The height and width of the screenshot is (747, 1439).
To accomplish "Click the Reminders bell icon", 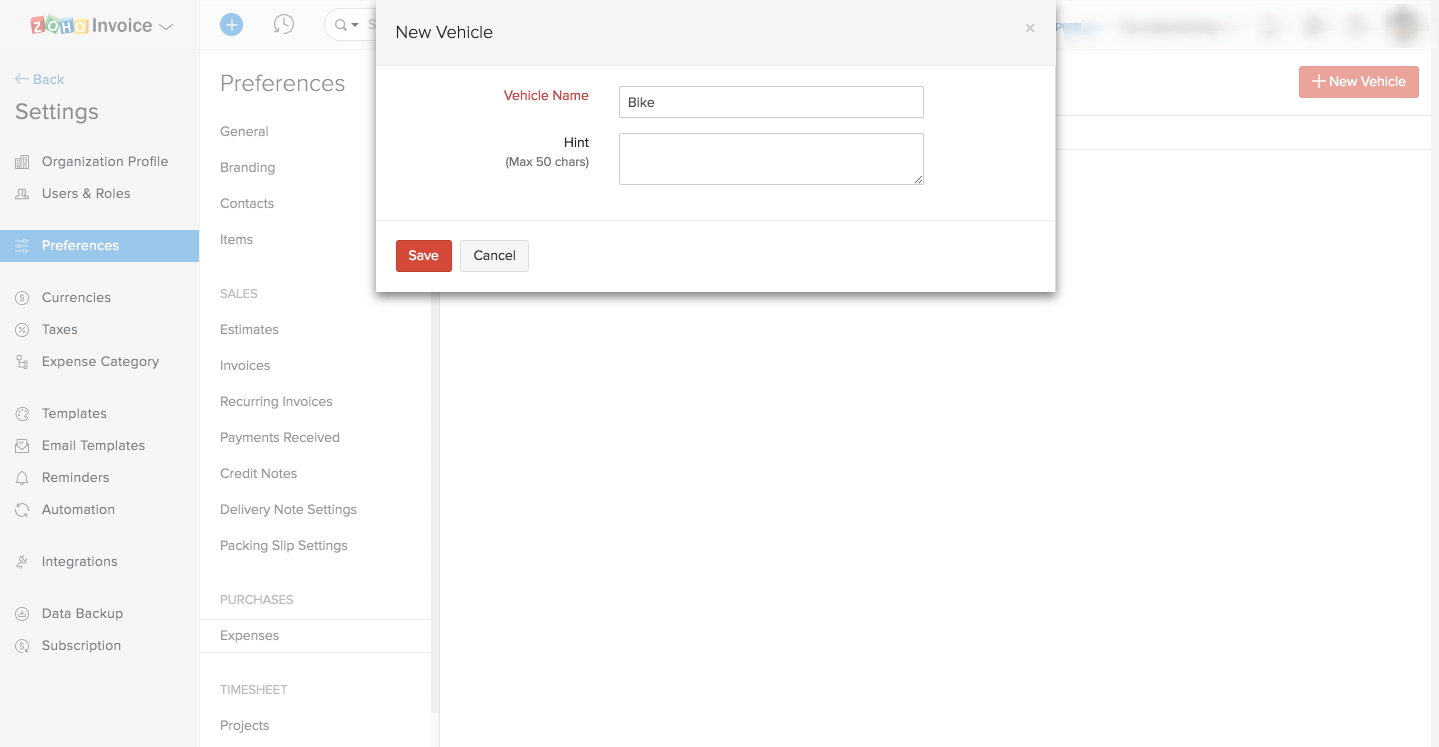I will 22,478.
